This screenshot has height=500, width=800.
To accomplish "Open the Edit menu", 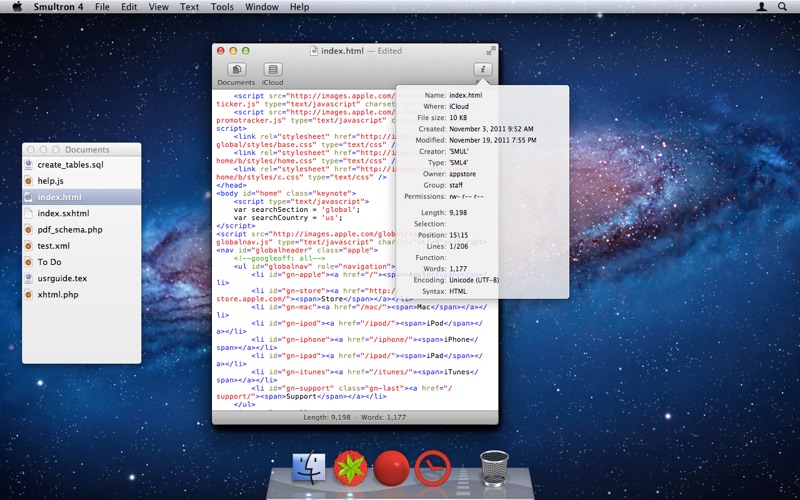I will [129, 7].
